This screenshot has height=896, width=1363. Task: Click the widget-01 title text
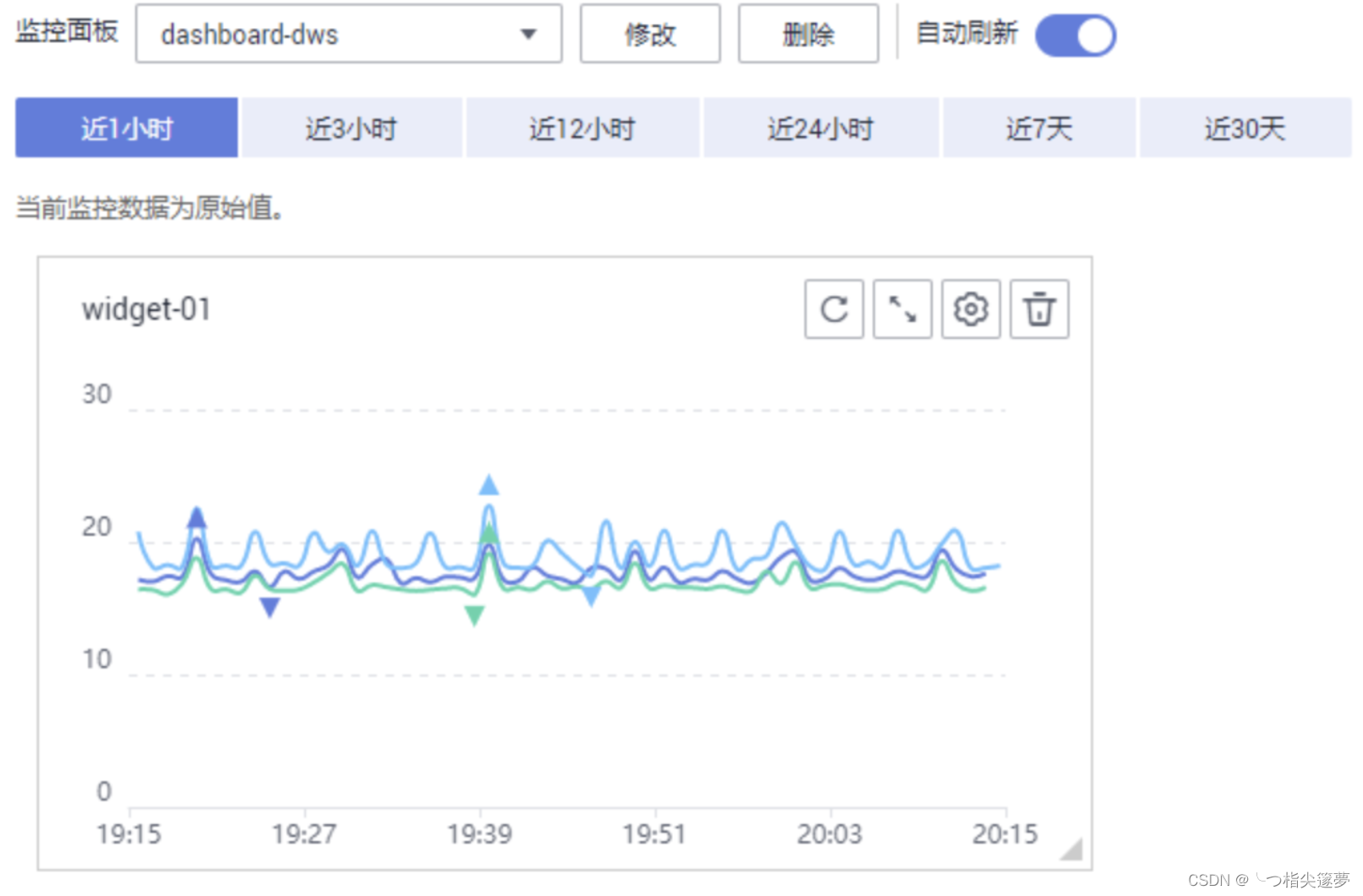pyautogui.click(x=146, y=309)
